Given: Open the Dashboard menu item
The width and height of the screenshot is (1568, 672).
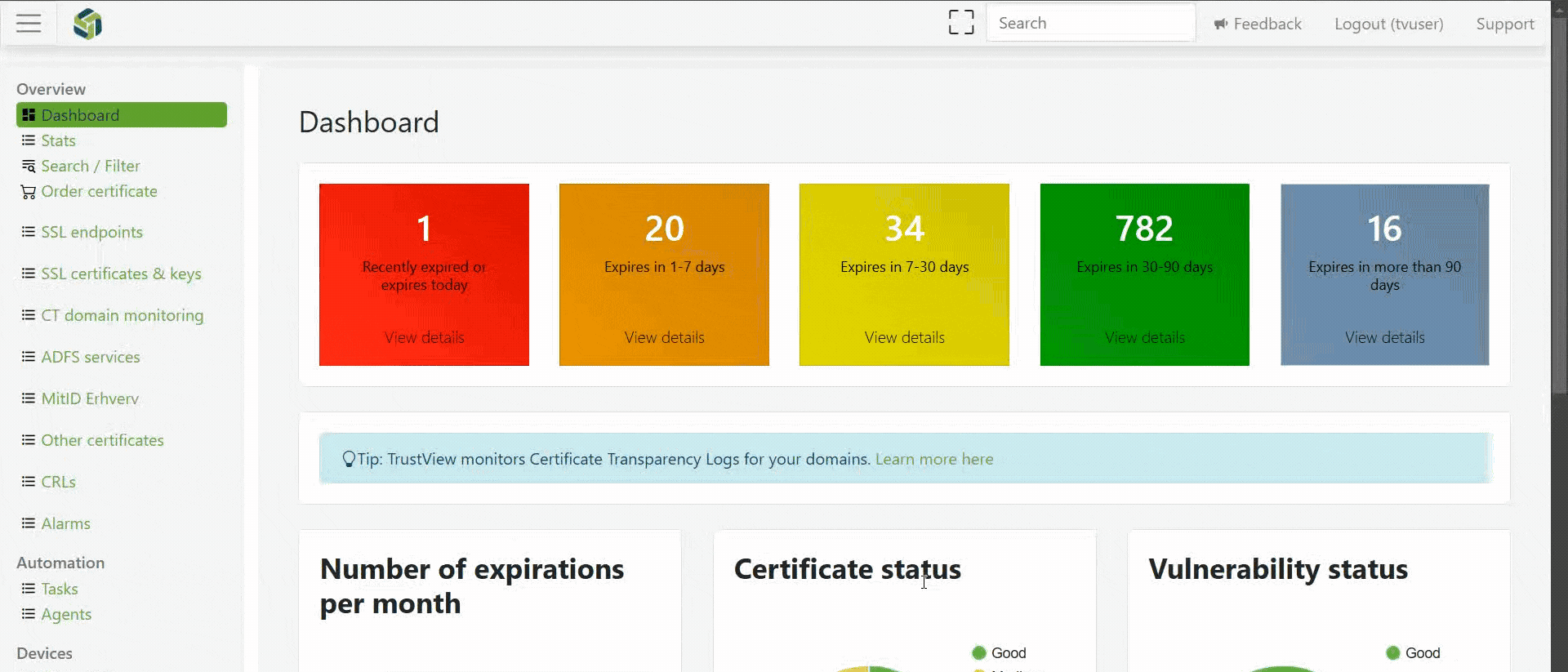Looking at the screenshot, I should pos(122,115).
